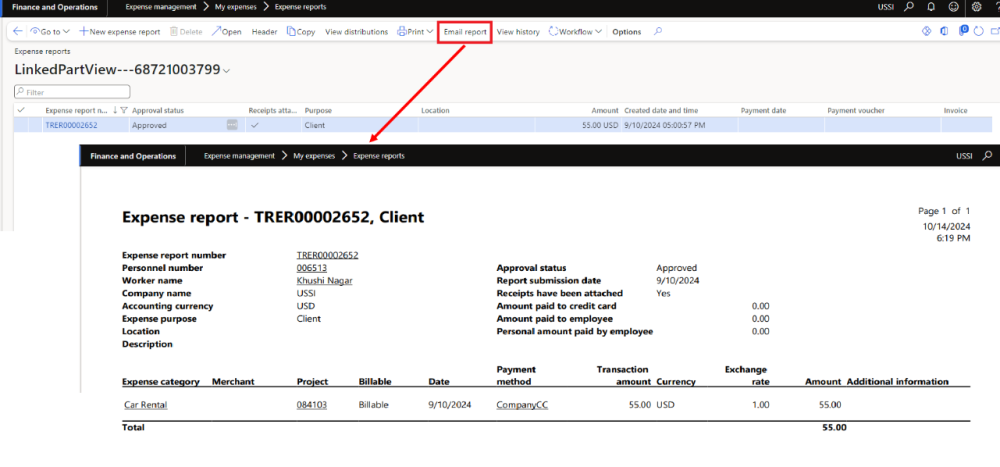
Task: Click the Invoice column header
Action: [955, 110]
